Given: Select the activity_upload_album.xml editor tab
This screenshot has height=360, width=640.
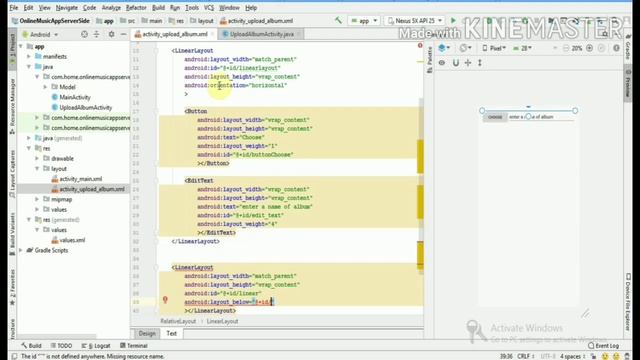Looking at the screenshot, I should pyautogui.click(x=175, y=34).
